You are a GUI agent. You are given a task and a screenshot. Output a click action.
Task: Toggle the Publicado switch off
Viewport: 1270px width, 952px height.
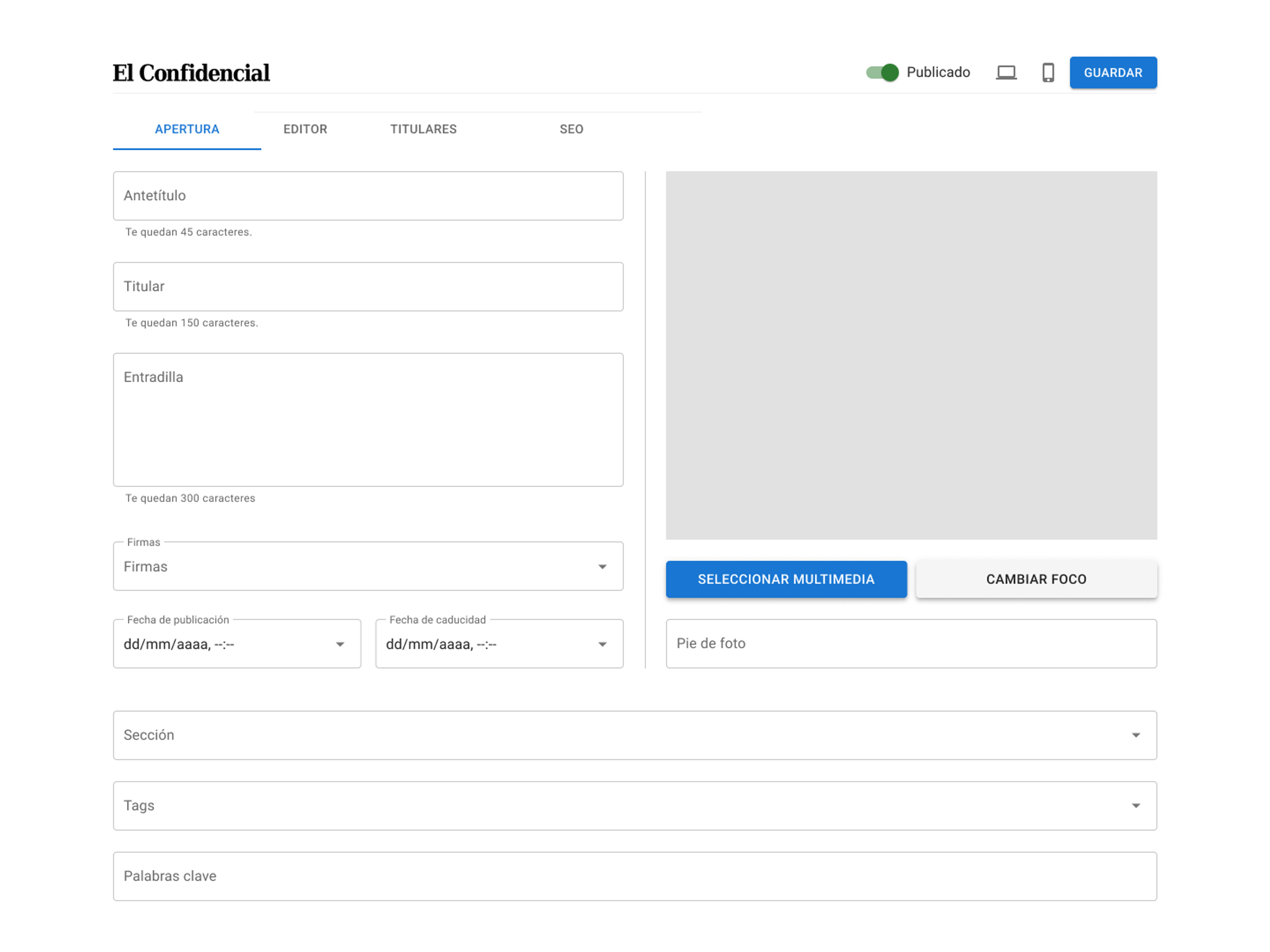883,73
